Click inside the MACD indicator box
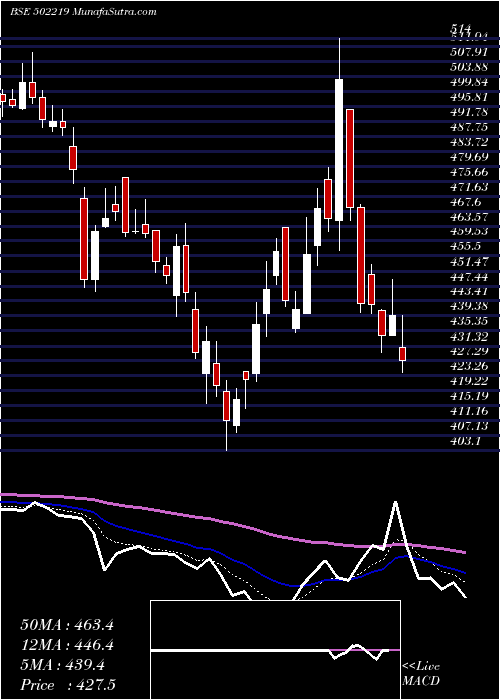 coord(275,650)
